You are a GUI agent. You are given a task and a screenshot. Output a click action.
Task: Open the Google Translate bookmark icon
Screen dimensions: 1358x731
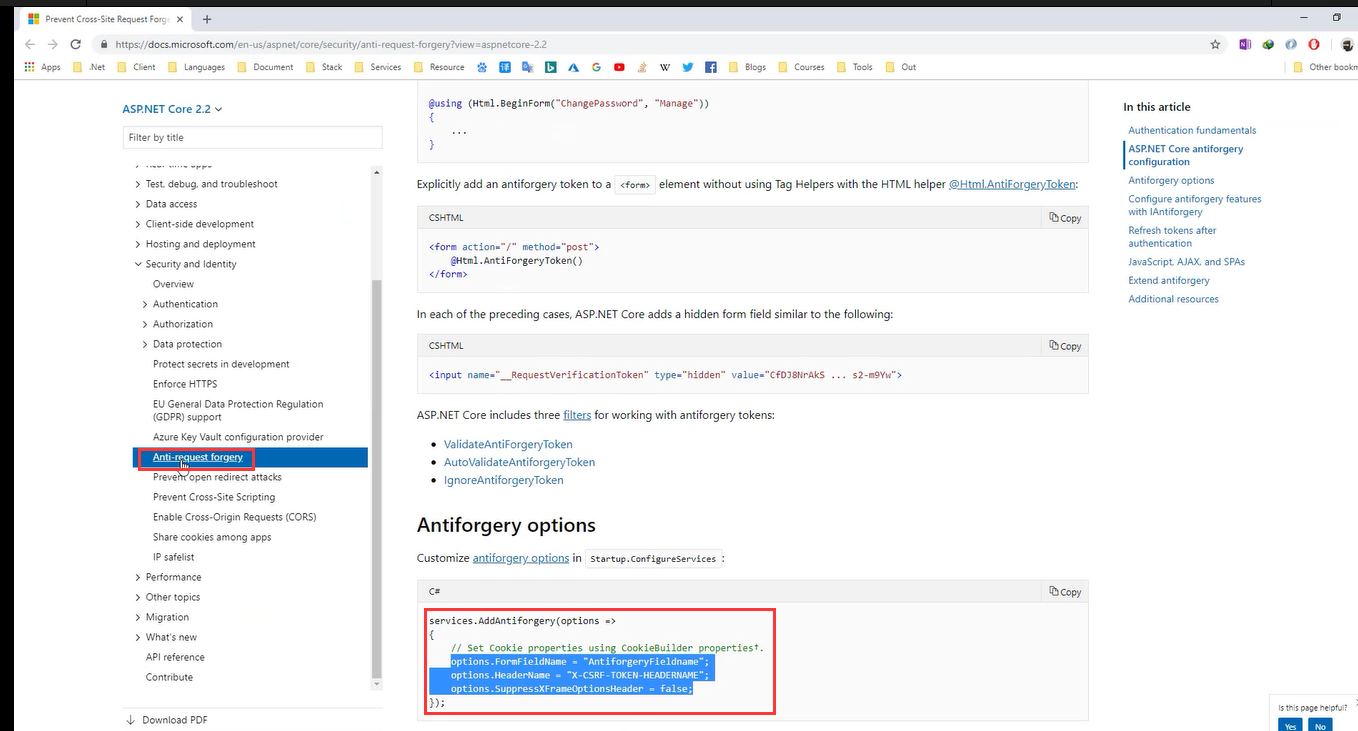coord(527,67)
